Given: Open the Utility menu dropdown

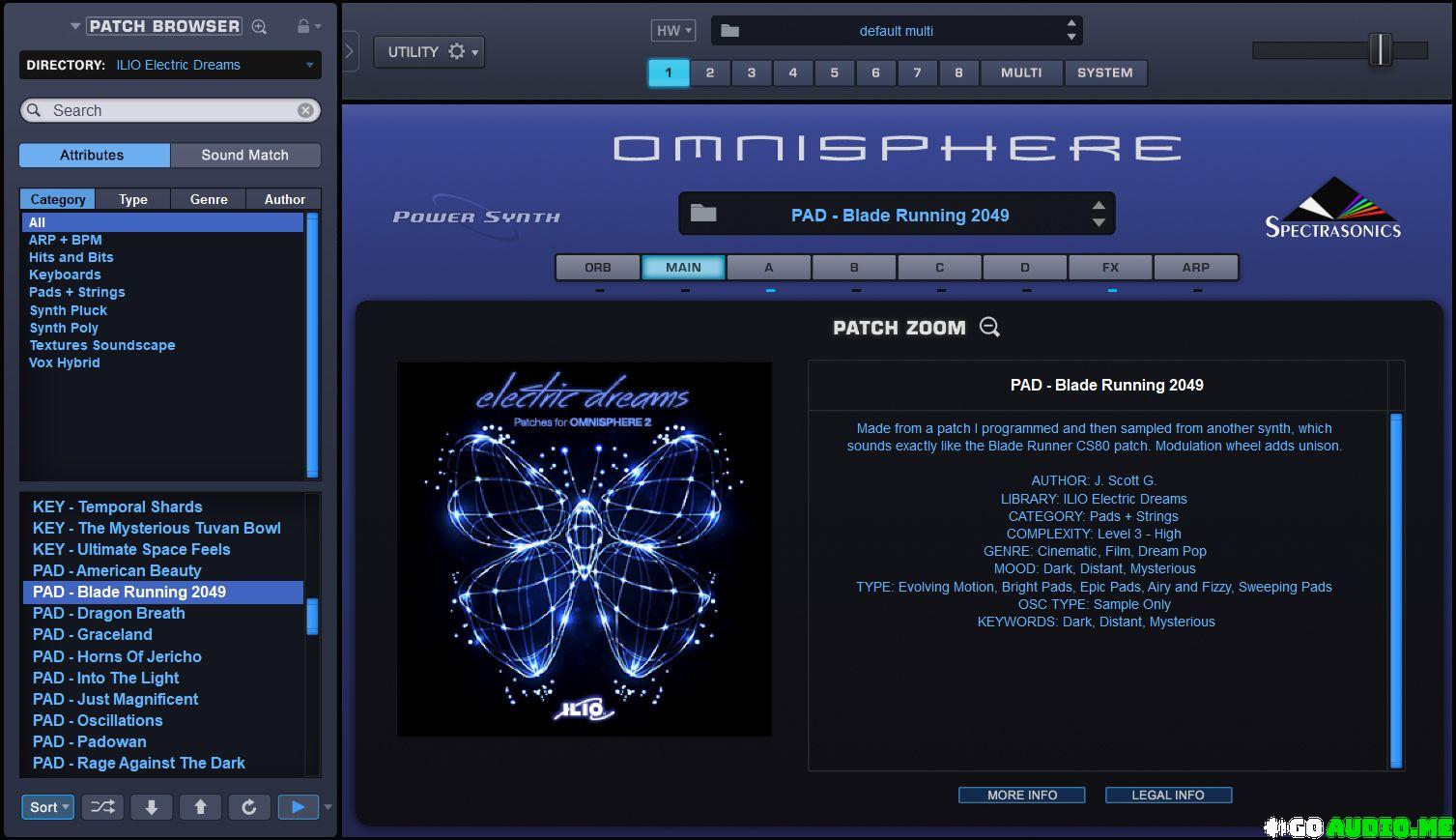Looking at the screenshot, I should pyautogui.click(x=429, y=52).
